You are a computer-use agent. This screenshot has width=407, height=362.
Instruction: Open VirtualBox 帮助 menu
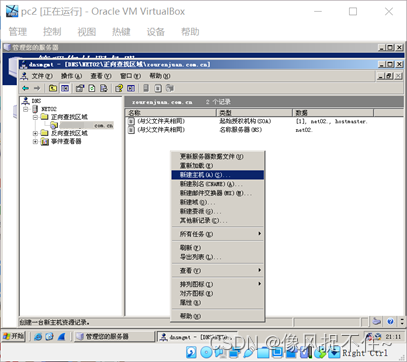190,32
